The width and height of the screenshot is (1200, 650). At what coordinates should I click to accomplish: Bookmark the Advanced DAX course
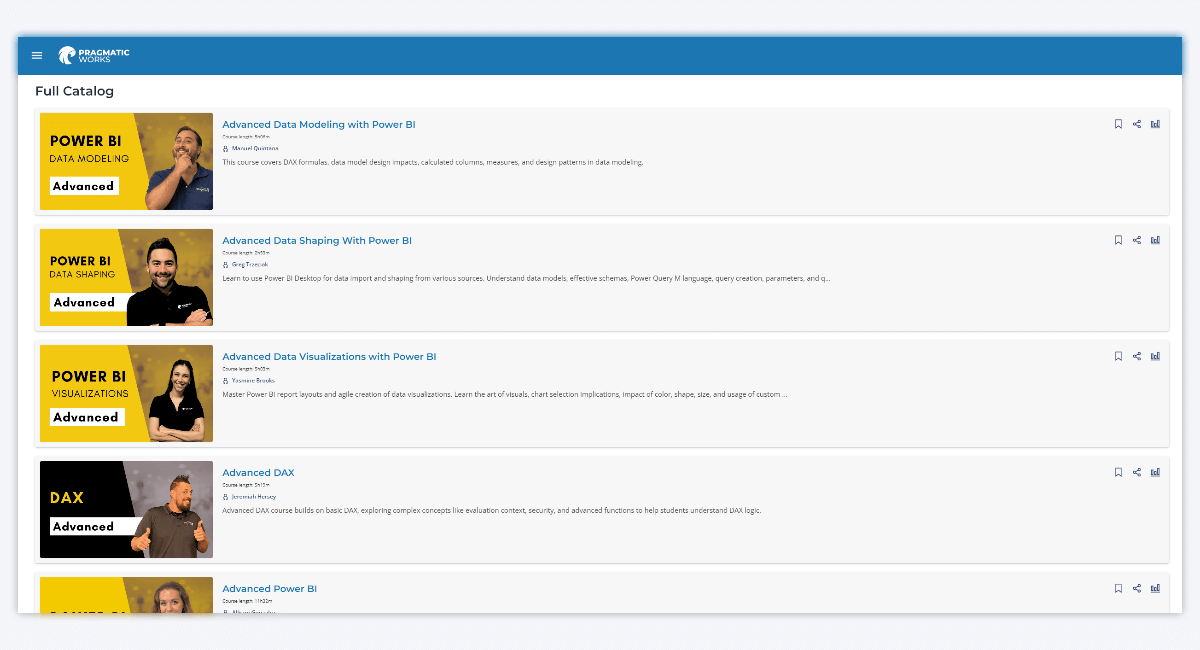click(1119, 472)
